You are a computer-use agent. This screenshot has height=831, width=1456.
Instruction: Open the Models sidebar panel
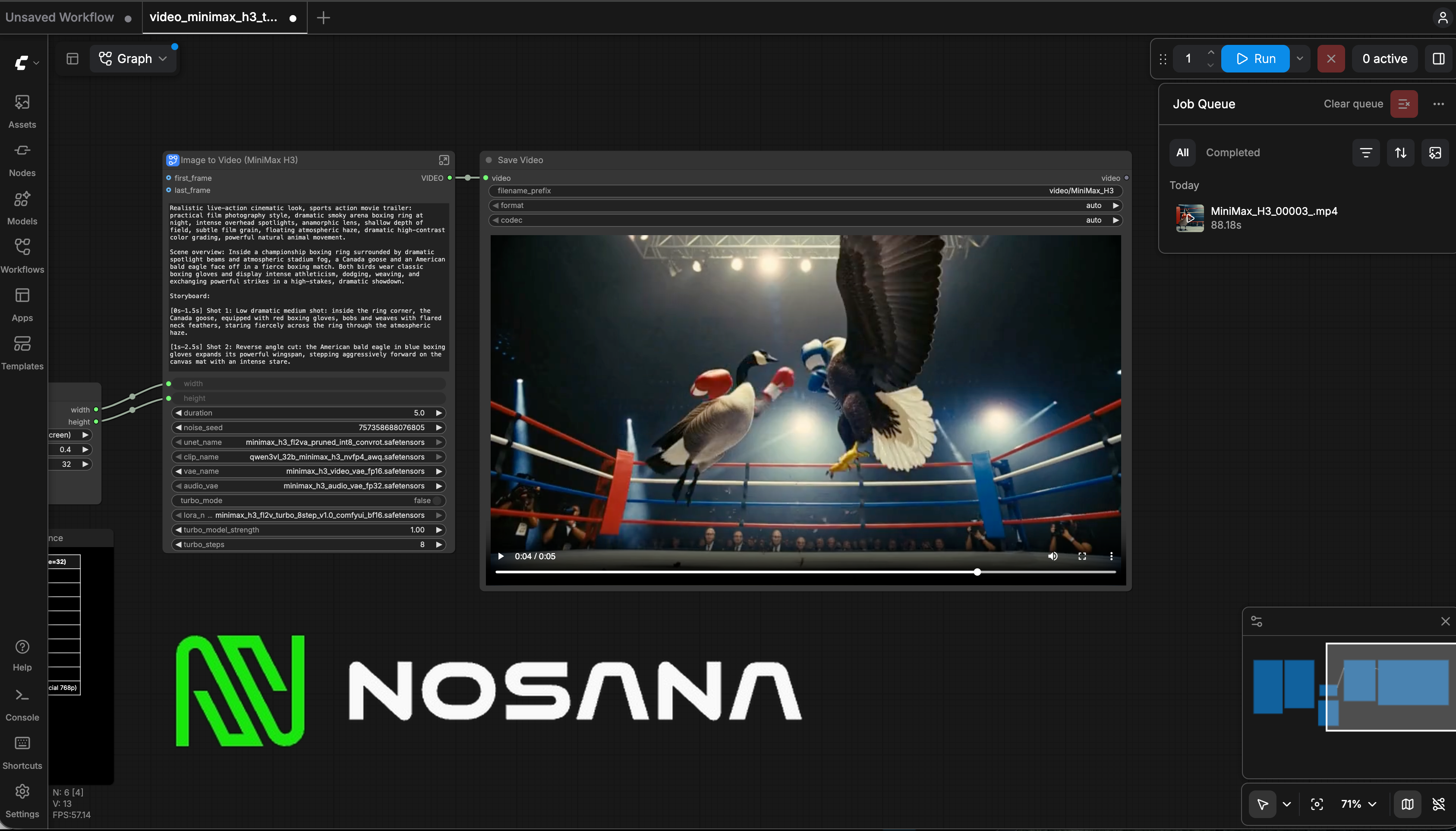22,208
